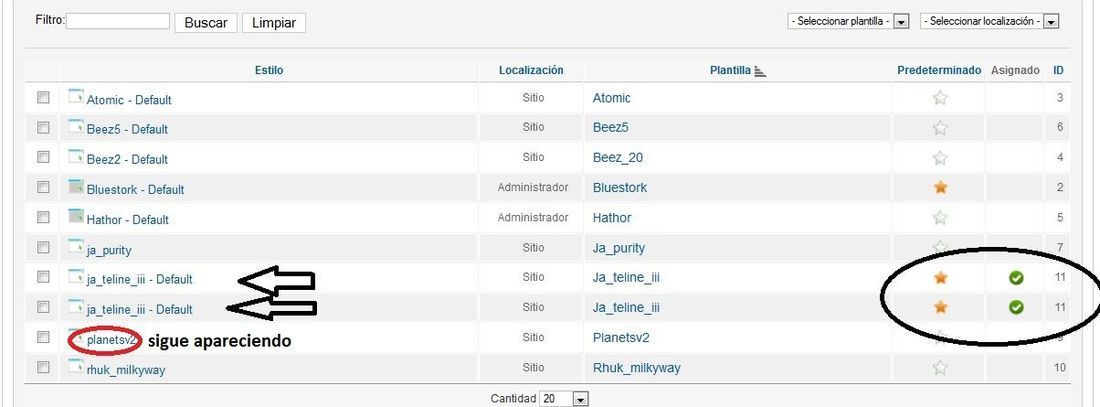The width and height of the screenshot is (1100, 407).
Task: Click the Beez5 default star icon
Action: [x=940, y=128]
